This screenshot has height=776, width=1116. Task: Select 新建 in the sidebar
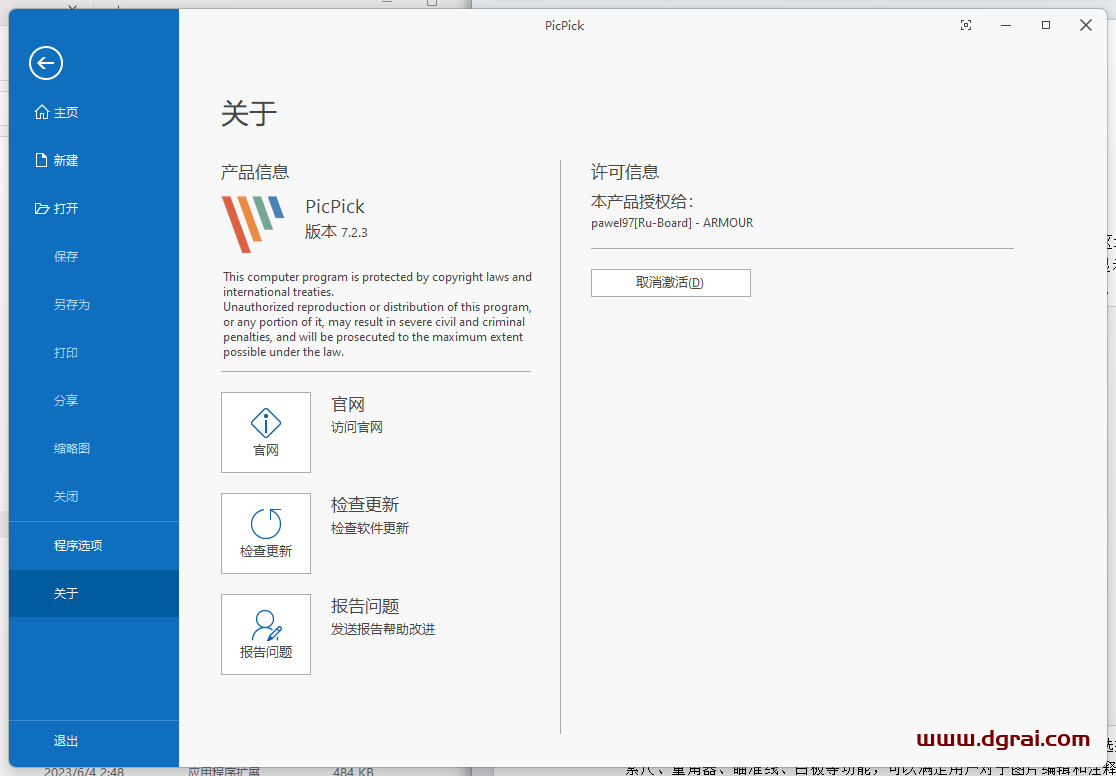click(93, 161)
